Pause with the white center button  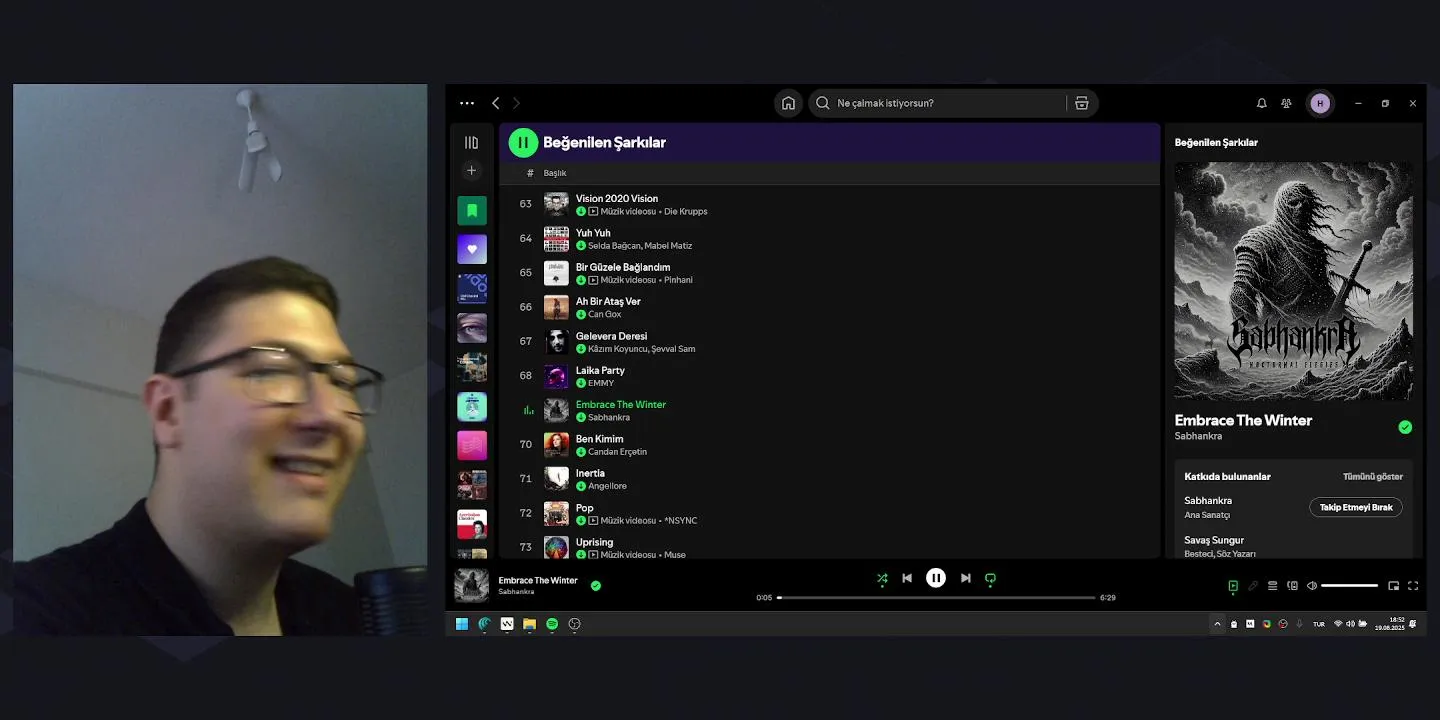click(x=936, y=578)
